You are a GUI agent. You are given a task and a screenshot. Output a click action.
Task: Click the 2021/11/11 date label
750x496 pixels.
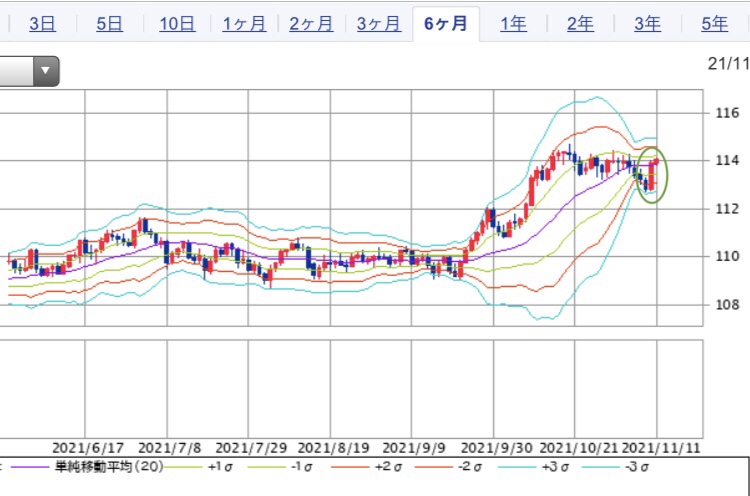point(661,448)
